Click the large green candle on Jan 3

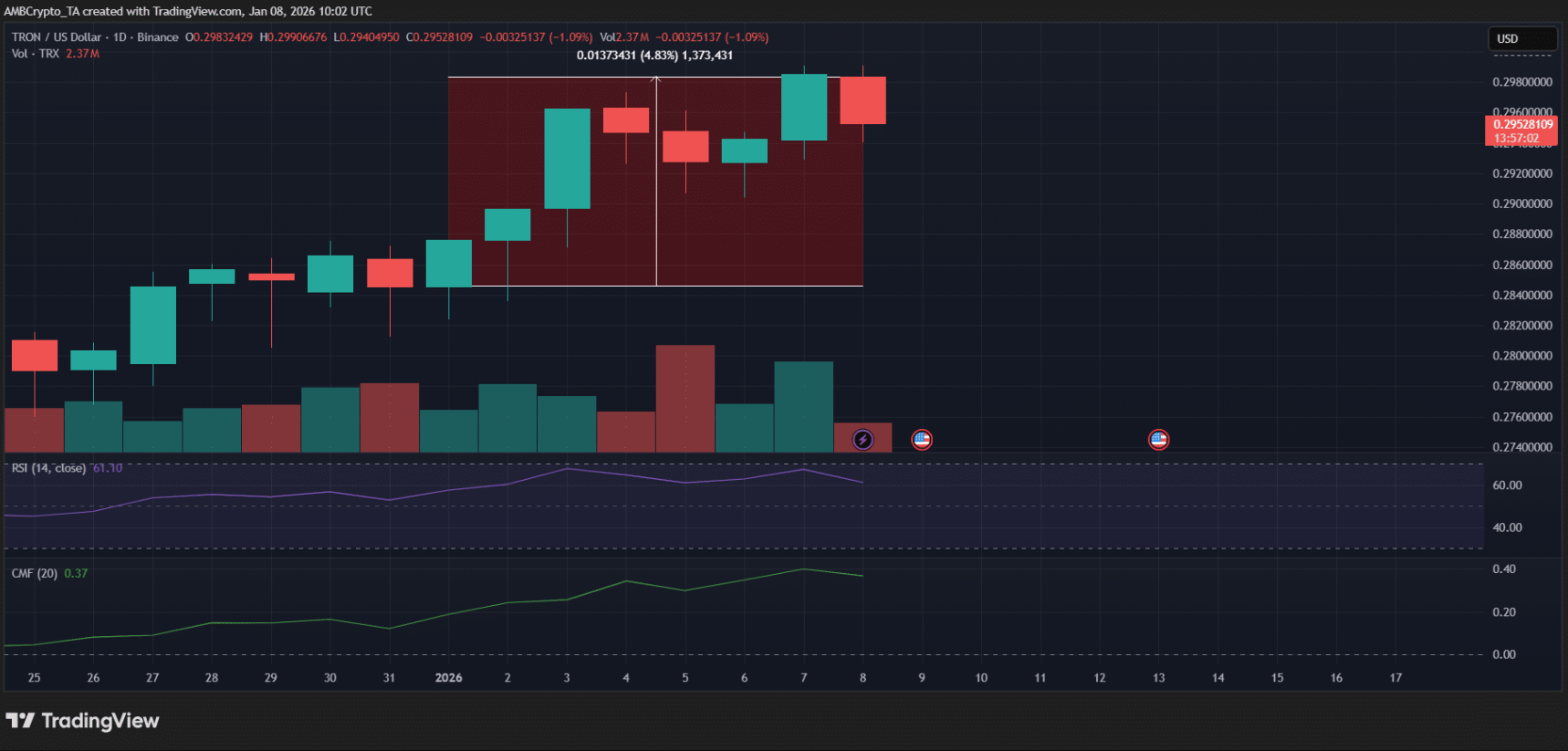pos(567,159)
